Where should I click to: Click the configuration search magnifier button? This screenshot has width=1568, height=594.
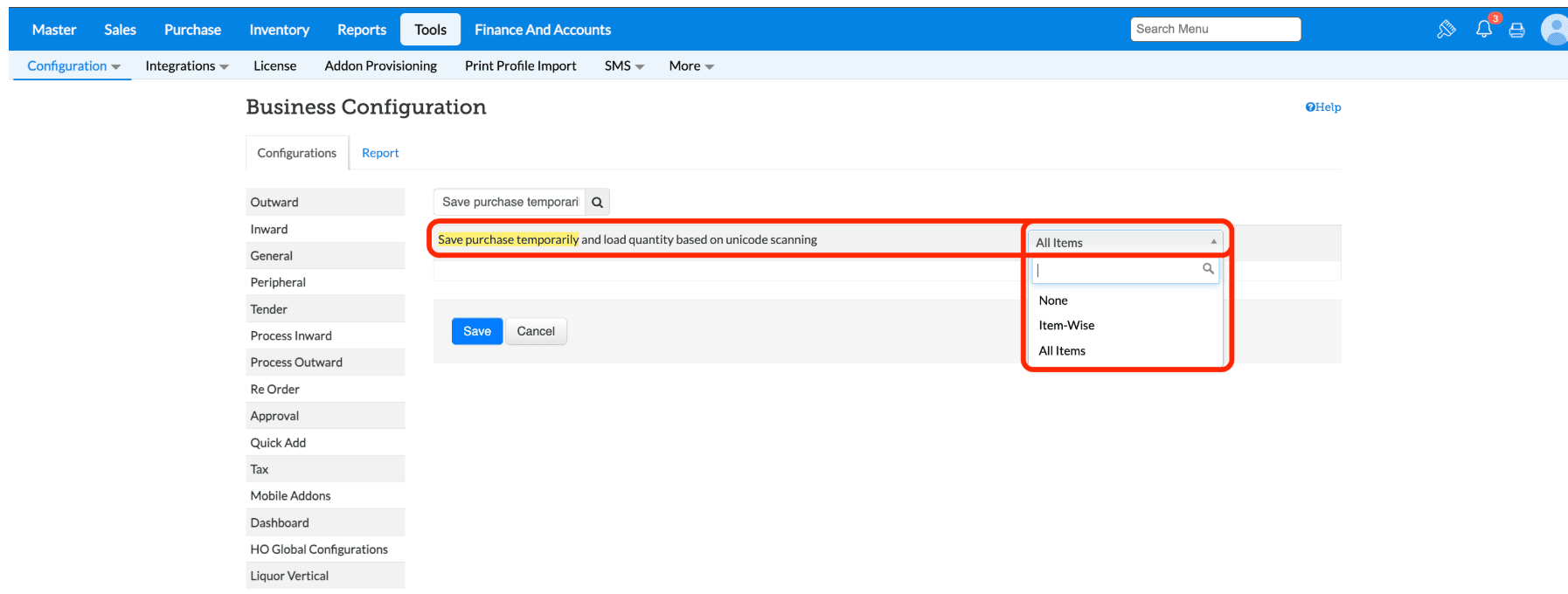(x=597, y=203)
